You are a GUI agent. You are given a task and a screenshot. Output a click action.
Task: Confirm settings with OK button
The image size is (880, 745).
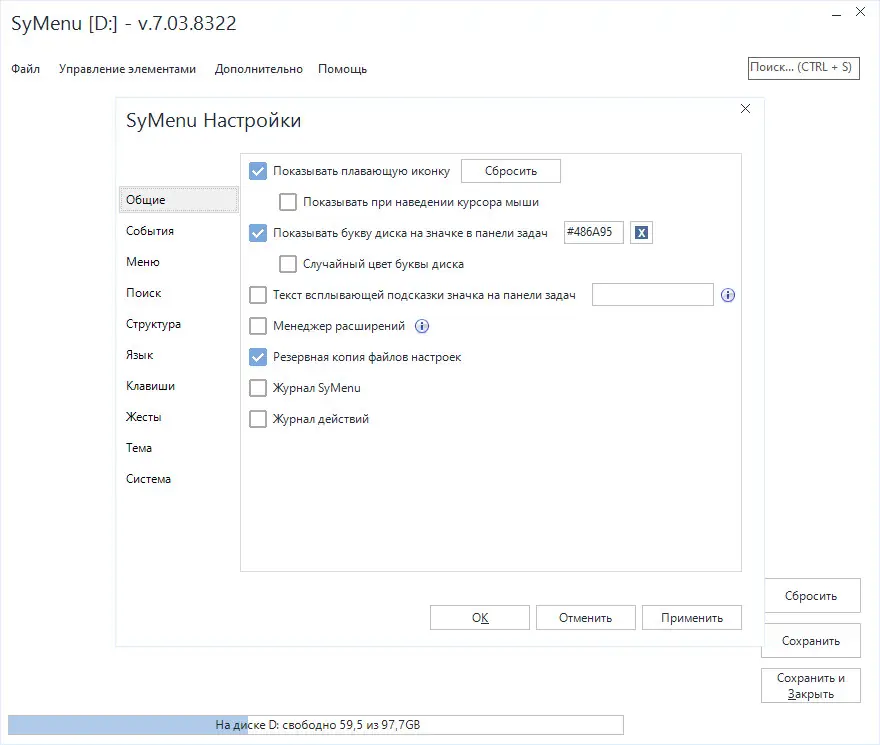[x=480, y=618]
